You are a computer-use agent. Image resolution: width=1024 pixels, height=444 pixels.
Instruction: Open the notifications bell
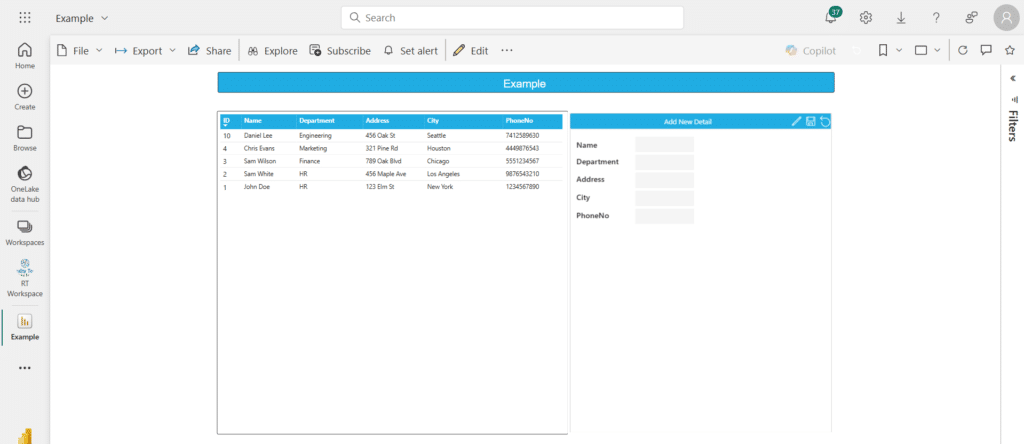(831, 18)
